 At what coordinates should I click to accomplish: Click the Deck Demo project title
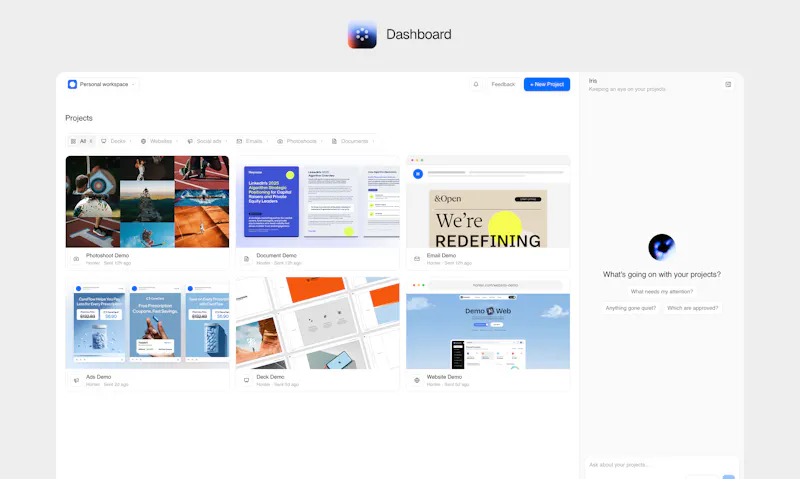(x=270, y=376)
